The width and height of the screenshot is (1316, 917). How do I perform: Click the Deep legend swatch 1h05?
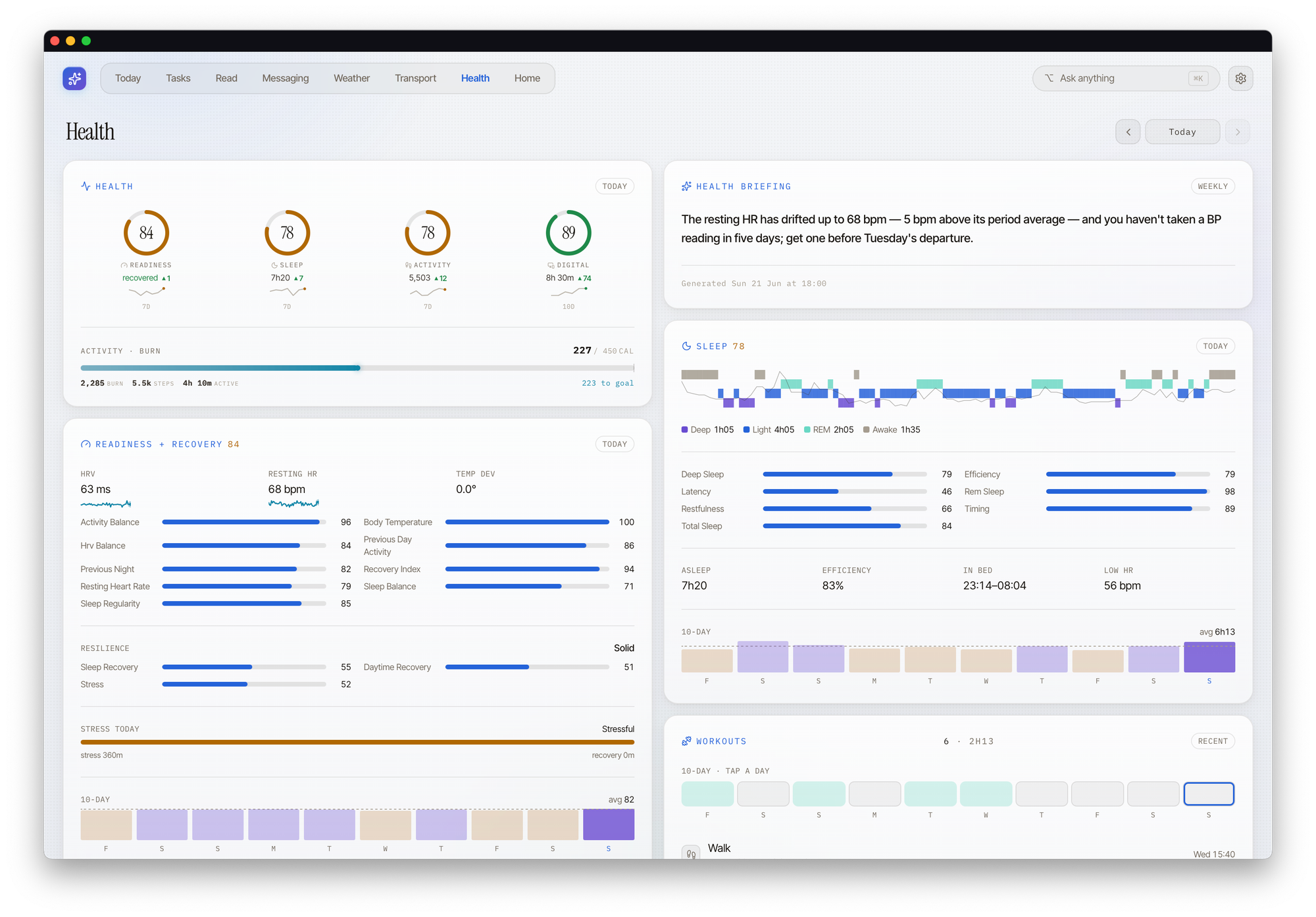684,430
